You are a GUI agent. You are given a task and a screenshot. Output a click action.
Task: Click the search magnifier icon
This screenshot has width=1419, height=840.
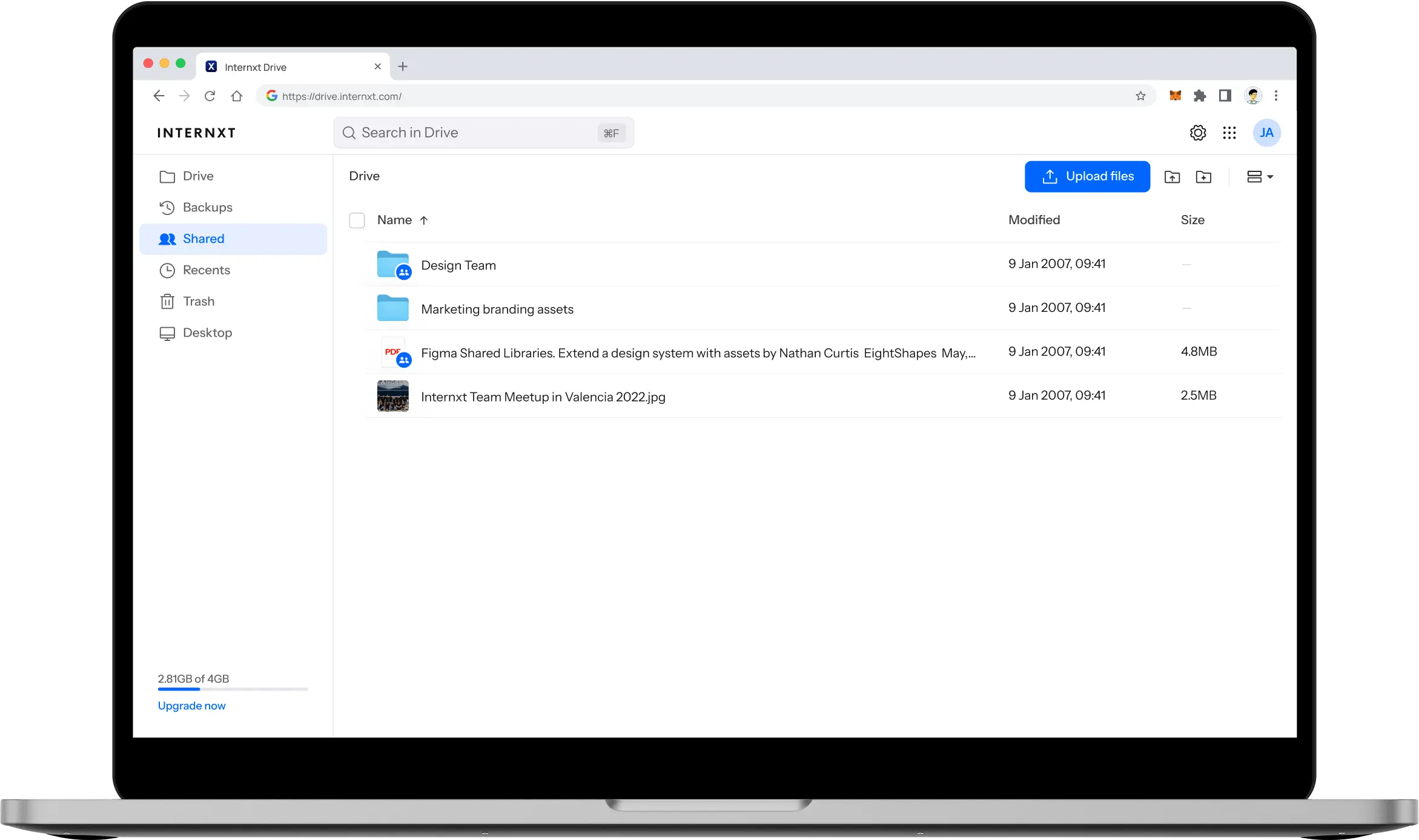(x=349, y=133)
